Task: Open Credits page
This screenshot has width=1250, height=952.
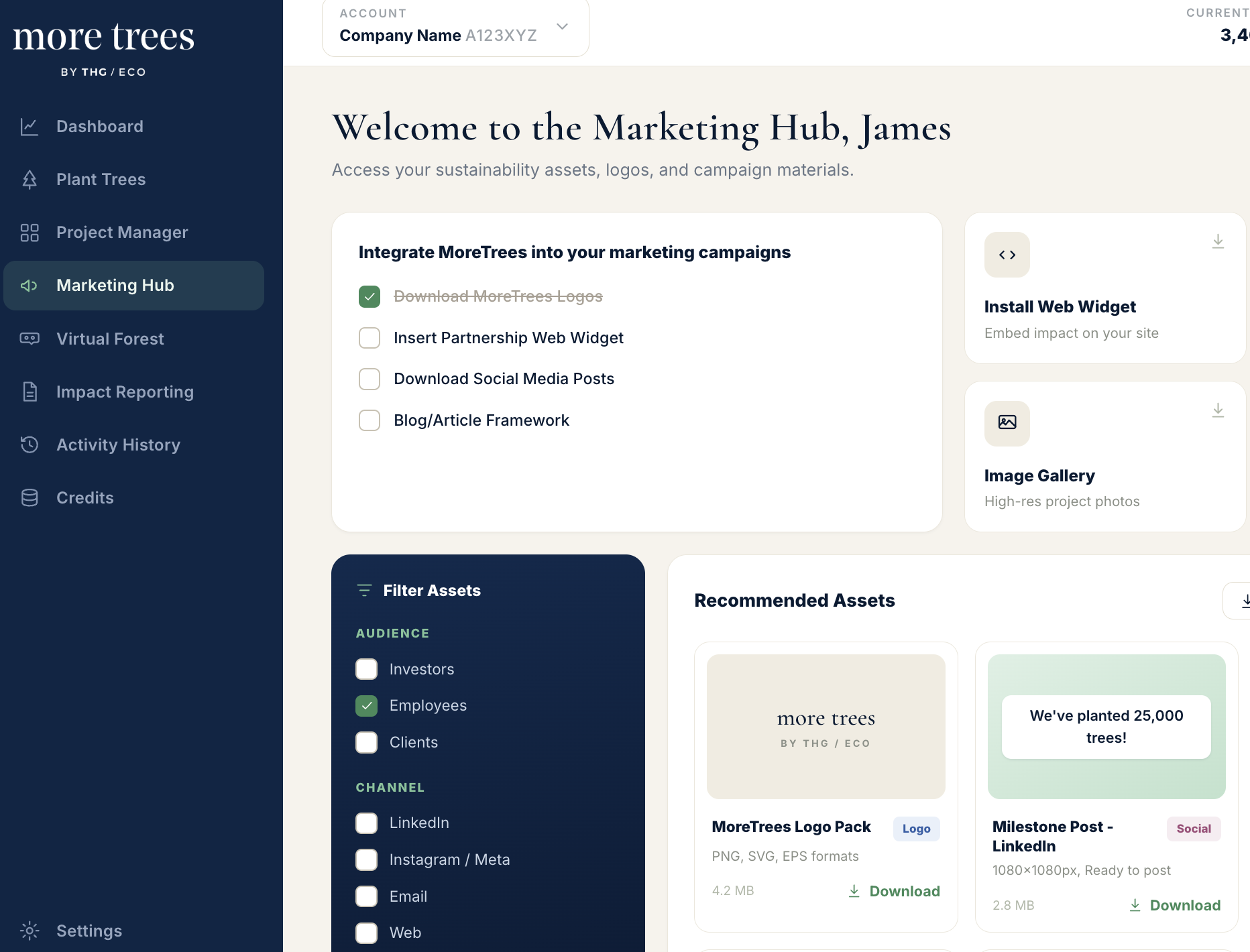Action: coord(134,497)
